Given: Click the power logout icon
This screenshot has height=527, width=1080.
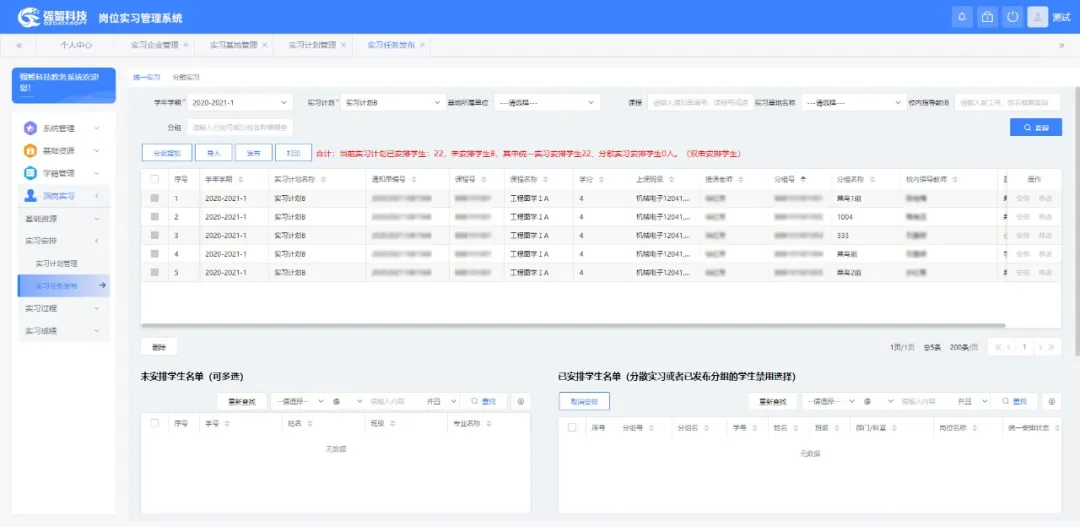Looking at the screenshot, I should (1012, 17).
